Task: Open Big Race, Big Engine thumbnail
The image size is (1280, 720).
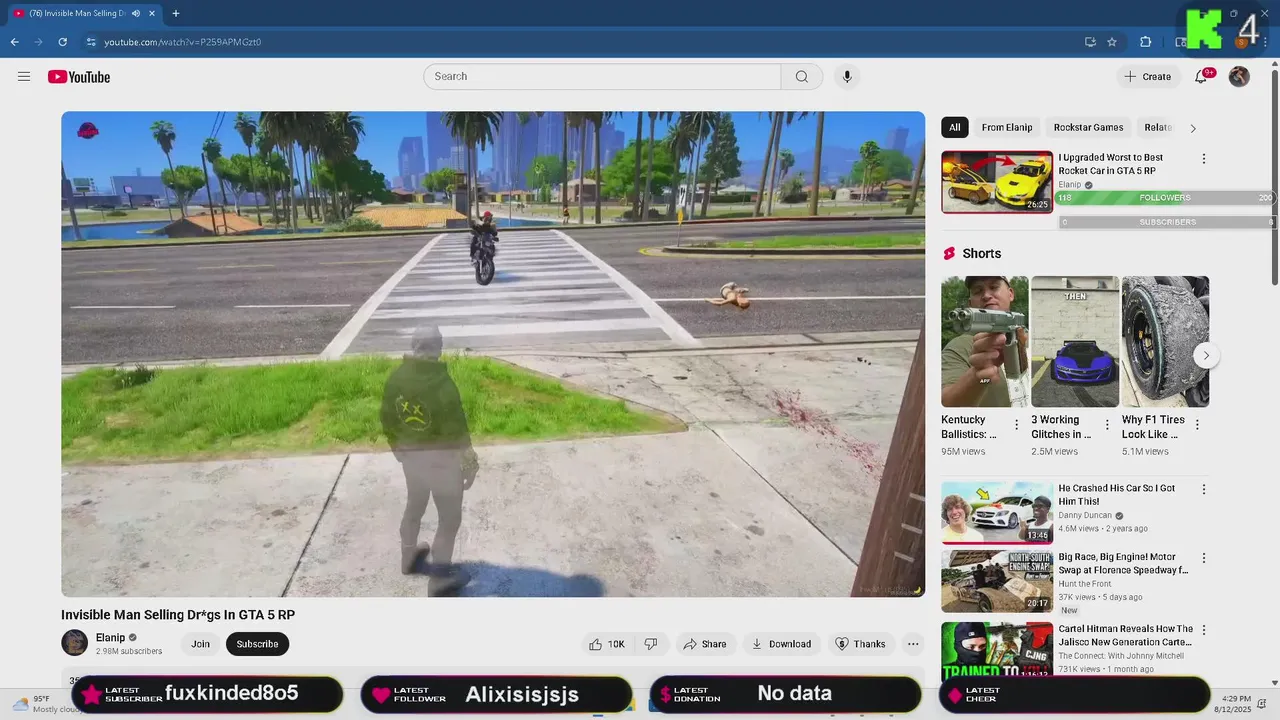Action: coord(997,581)
